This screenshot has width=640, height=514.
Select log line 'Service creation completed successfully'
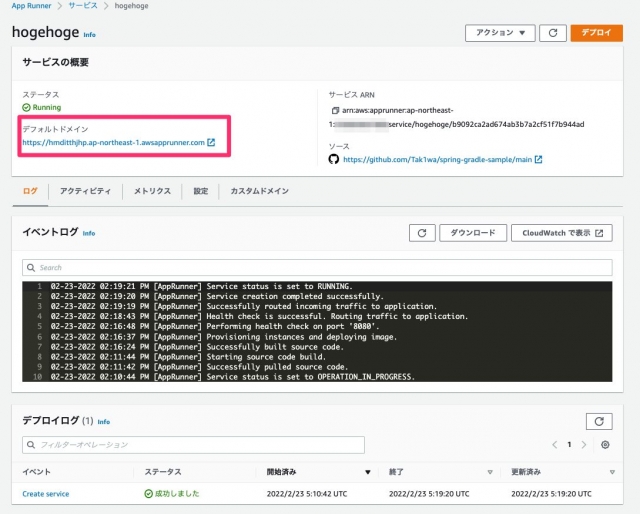pyautogui.click(x=295, y=296)
